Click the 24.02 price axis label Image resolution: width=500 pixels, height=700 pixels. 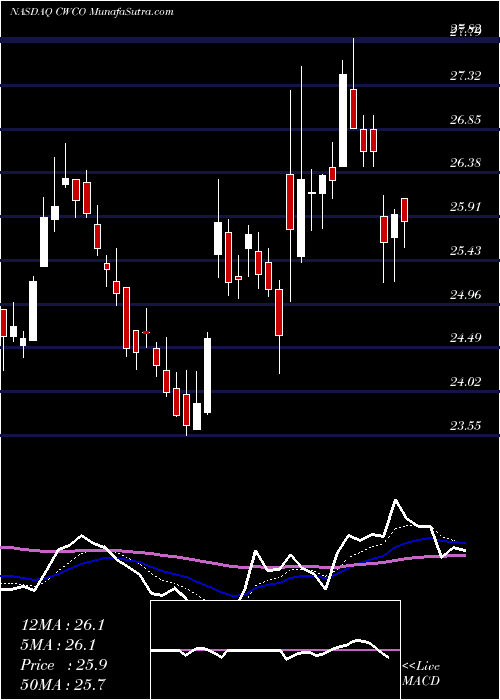click(465, 382)
